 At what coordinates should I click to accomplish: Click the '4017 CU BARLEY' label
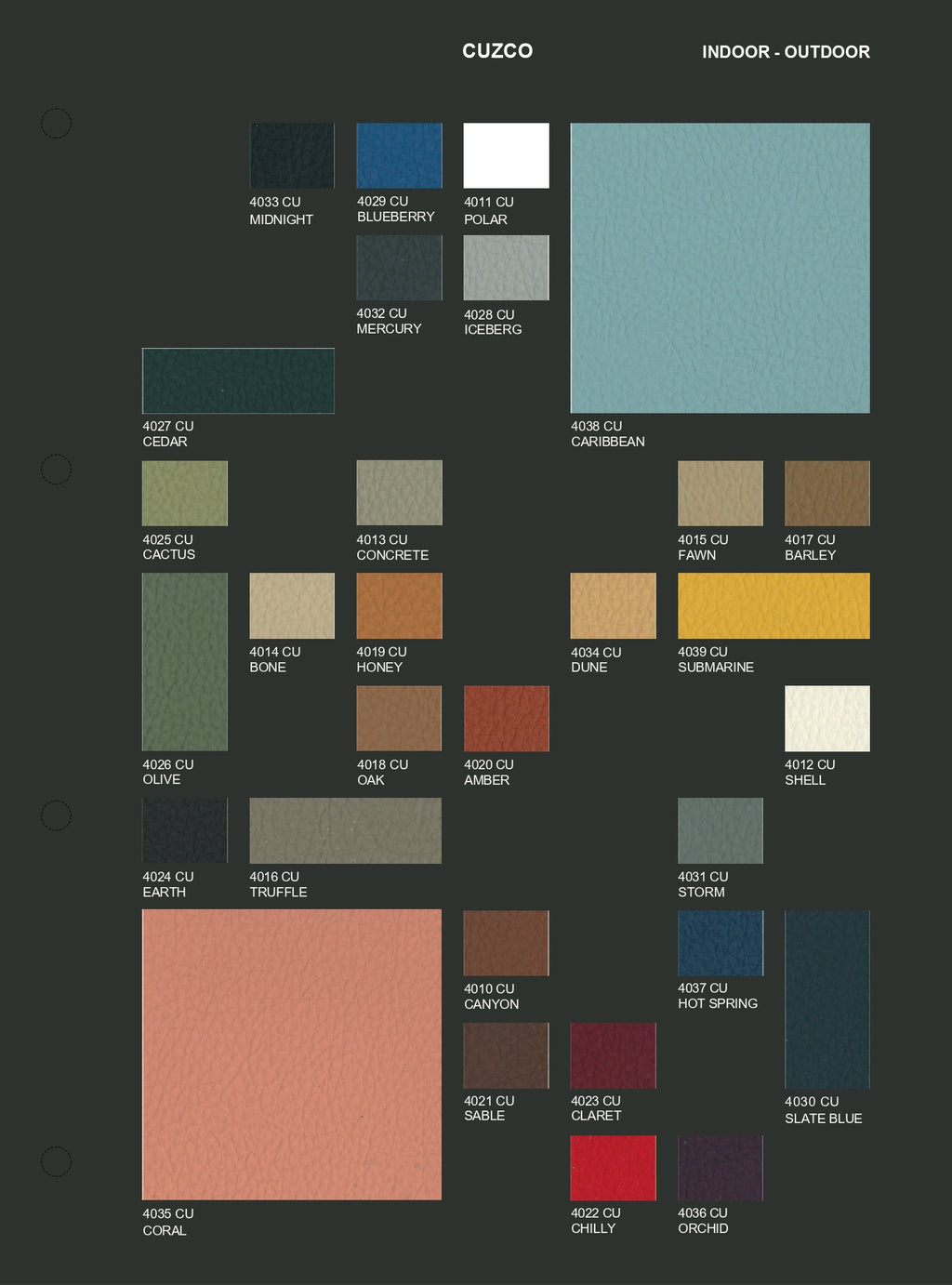click(x=811, y=547)
